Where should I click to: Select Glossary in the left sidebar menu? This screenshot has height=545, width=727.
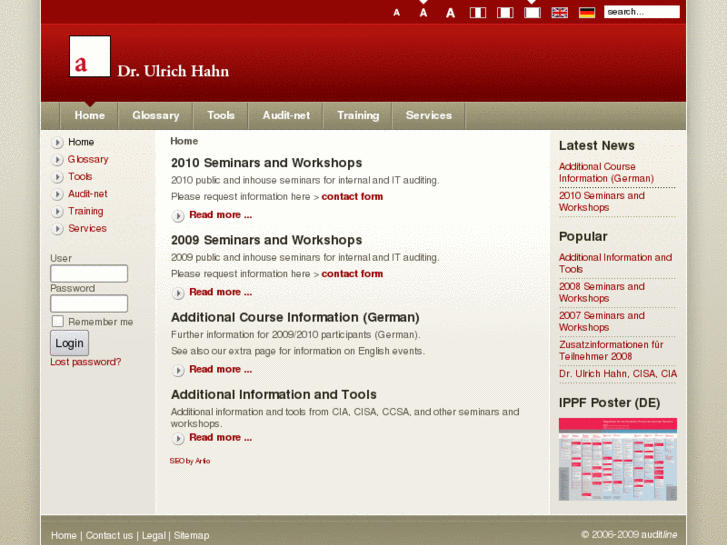[88, 159]
